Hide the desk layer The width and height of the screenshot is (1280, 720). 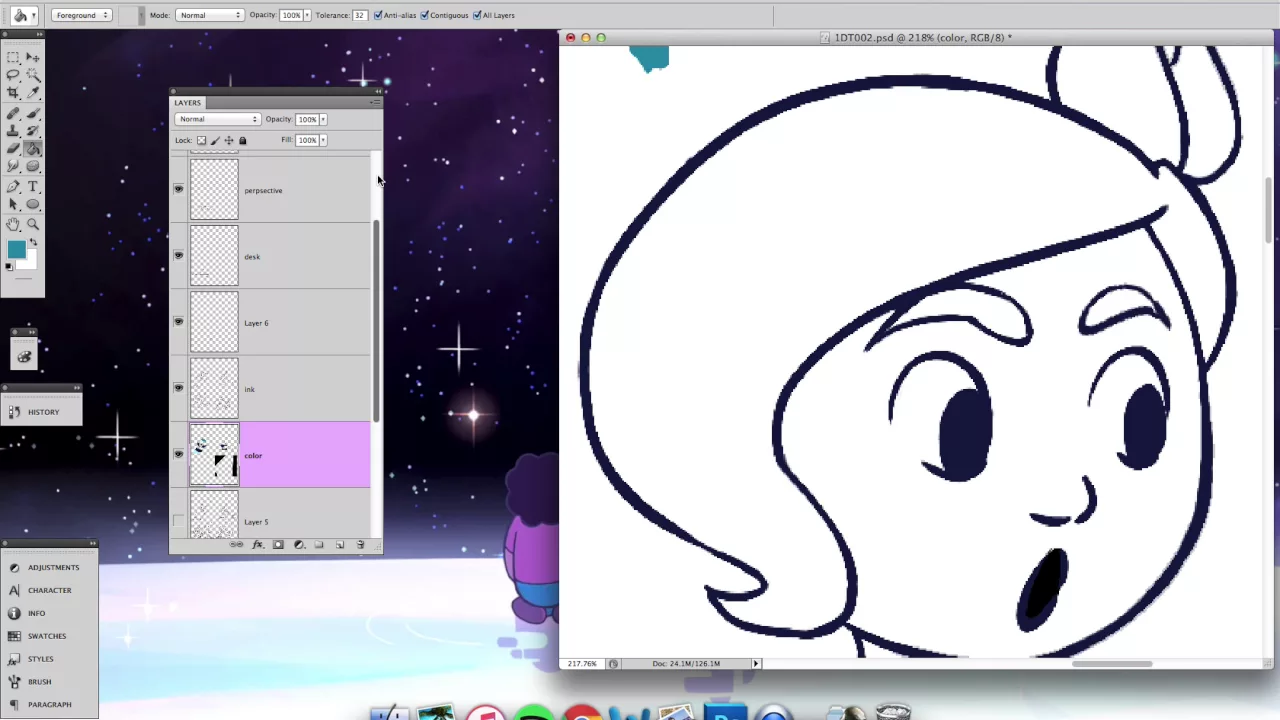pyautogui.click(x=178, y=256)
